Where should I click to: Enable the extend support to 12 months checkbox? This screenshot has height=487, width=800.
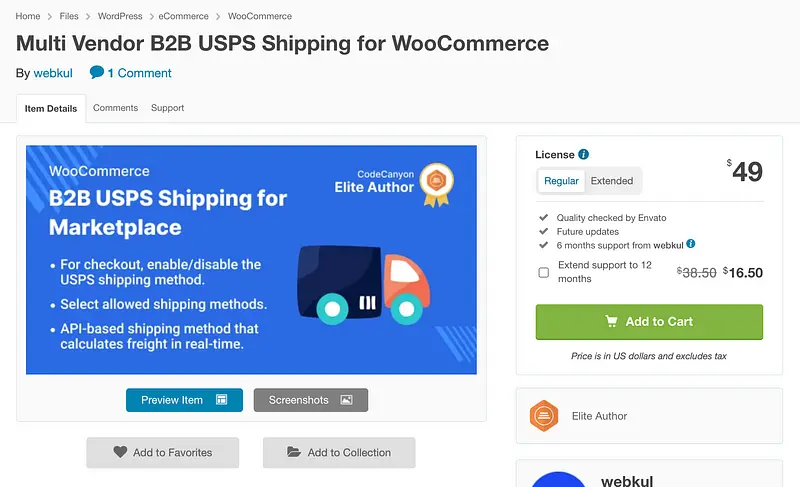click(x=543, y=272)
